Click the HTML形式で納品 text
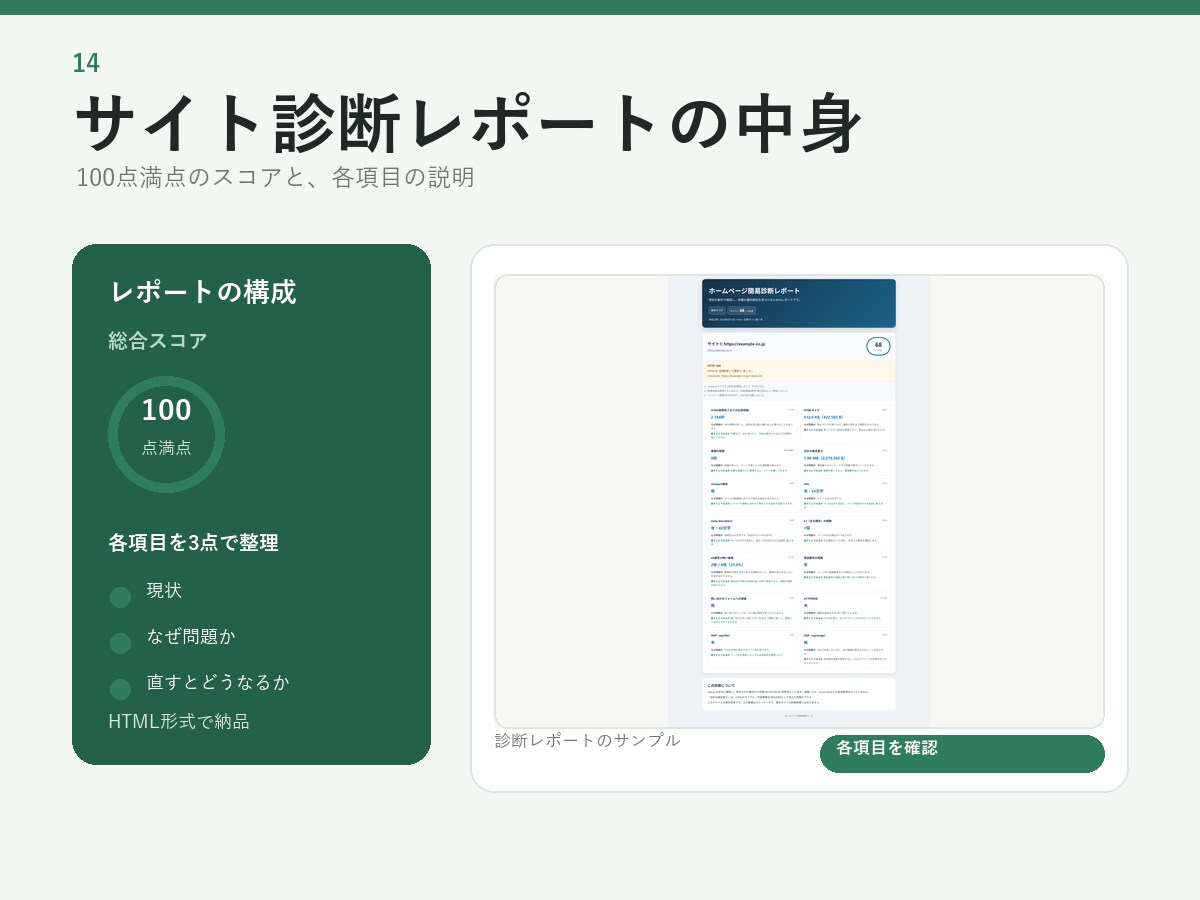 coord(179,721)
